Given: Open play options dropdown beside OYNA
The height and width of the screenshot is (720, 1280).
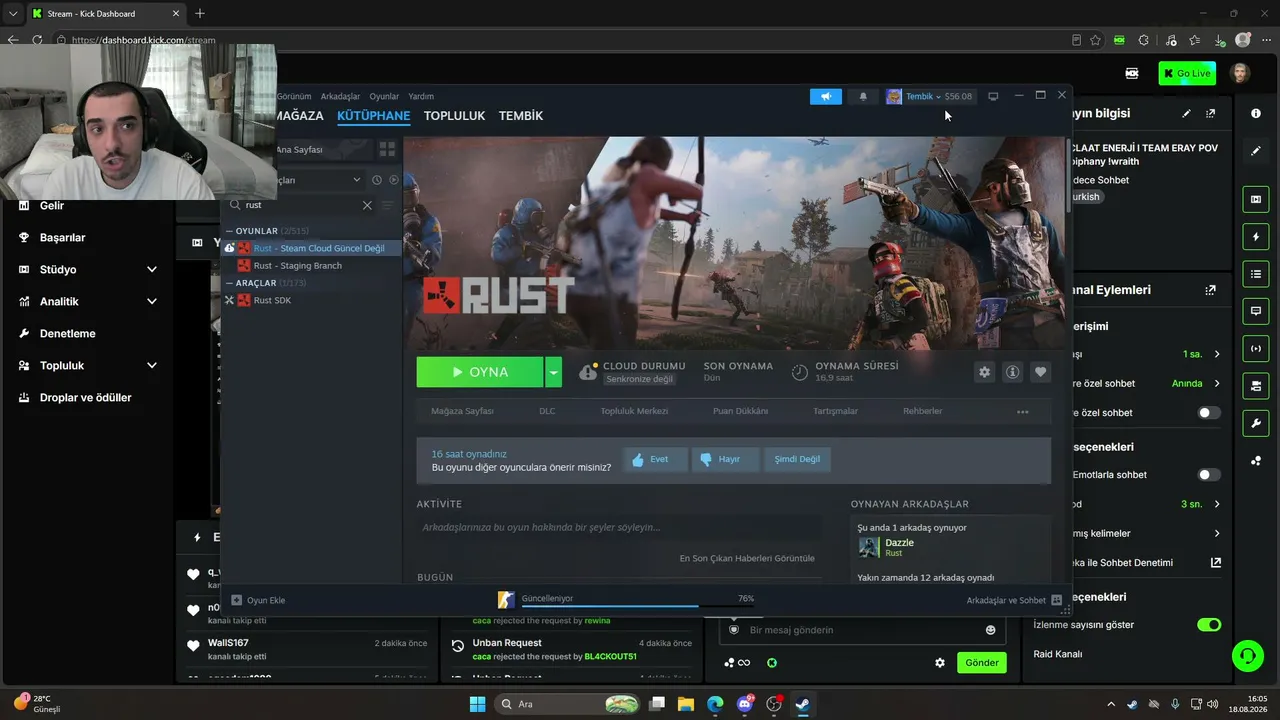Looking at the screenshot, I should click(554, 372).
